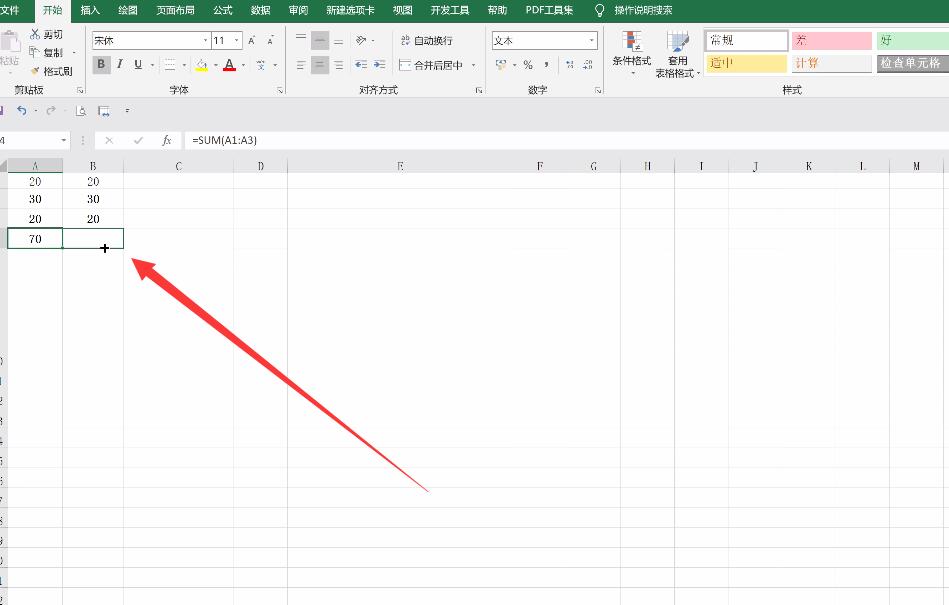The image size is (949, 605).
Task: Open the Name Box dropdown arrow
Action: point(64,140)
